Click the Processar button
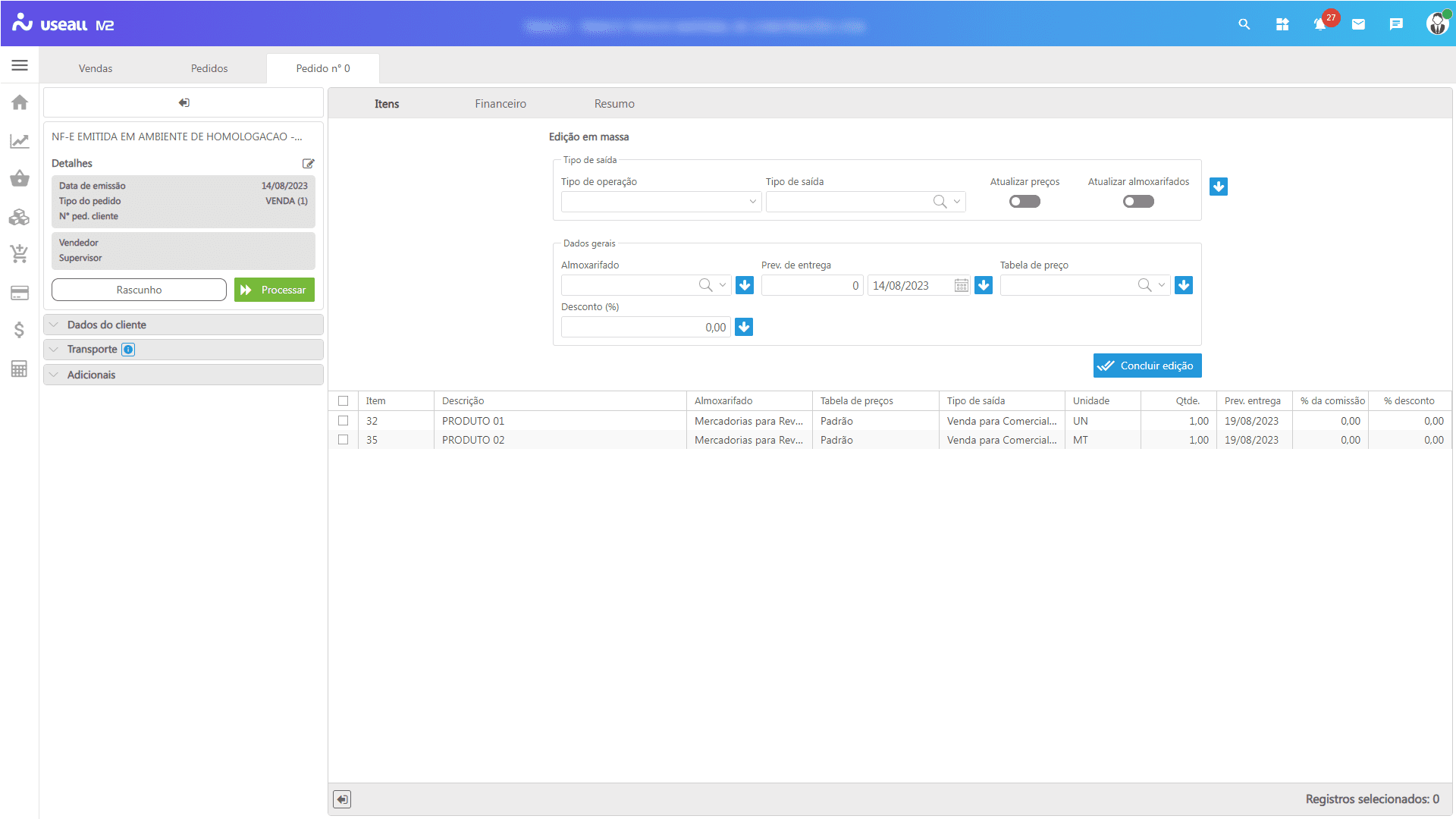The width and height of the screenshot is (1456, 819). click(x=275, y=290)
